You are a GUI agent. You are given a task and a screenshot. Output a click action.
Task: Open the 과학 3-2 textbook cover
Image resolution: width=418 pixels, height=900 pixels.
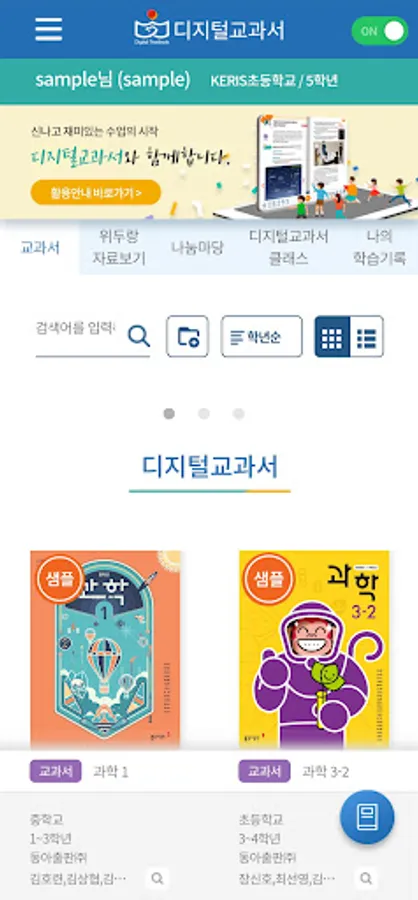(x=314, y=650)
